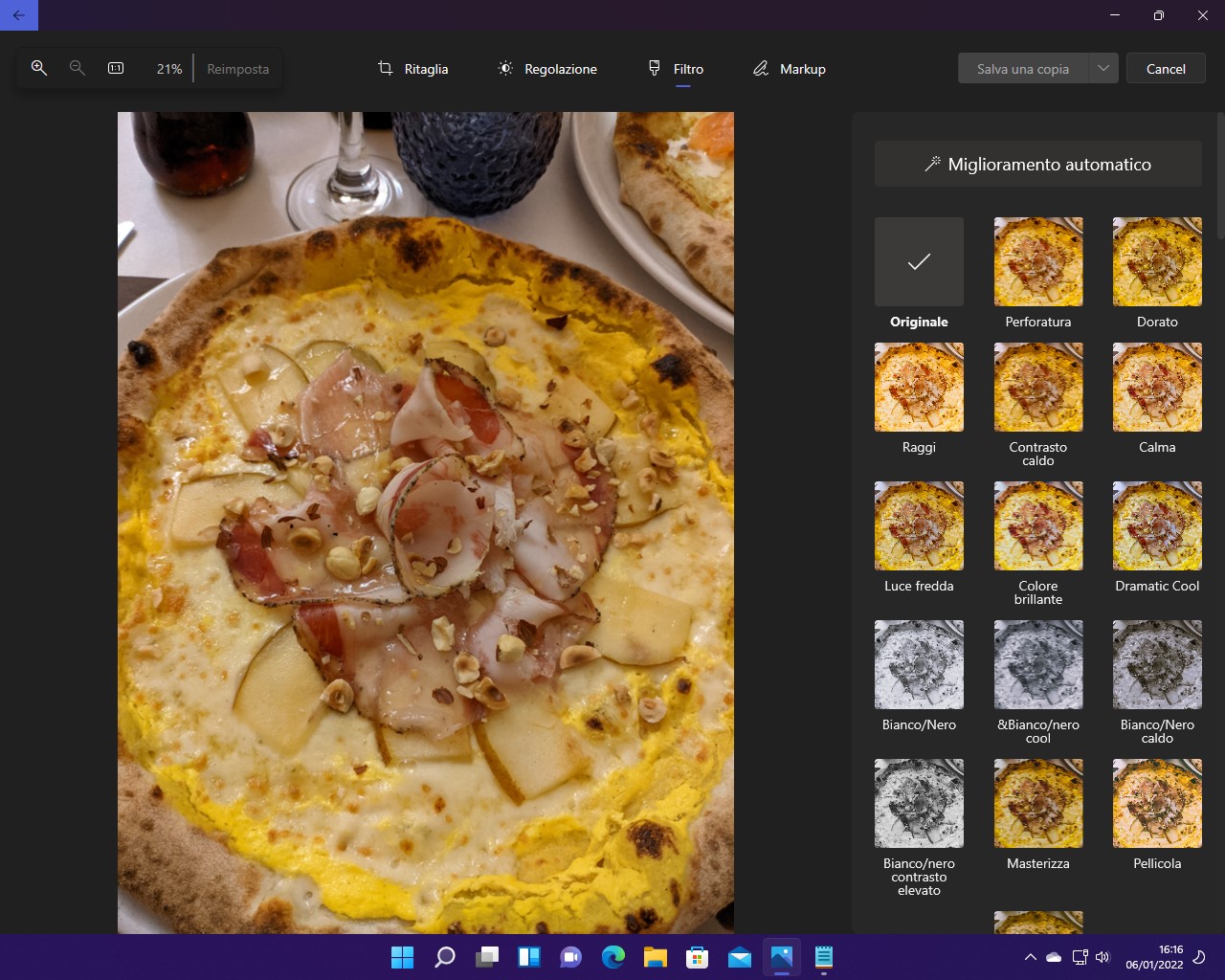Open the Markup tab

click(x=790, y=69)
